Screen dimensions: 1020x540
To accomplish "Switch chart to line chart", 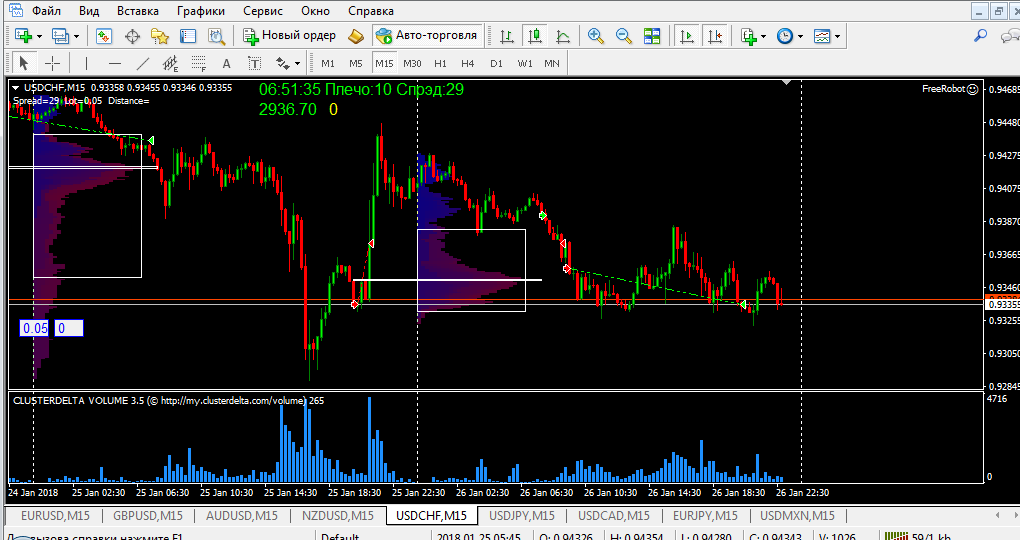I will [563, 36].
